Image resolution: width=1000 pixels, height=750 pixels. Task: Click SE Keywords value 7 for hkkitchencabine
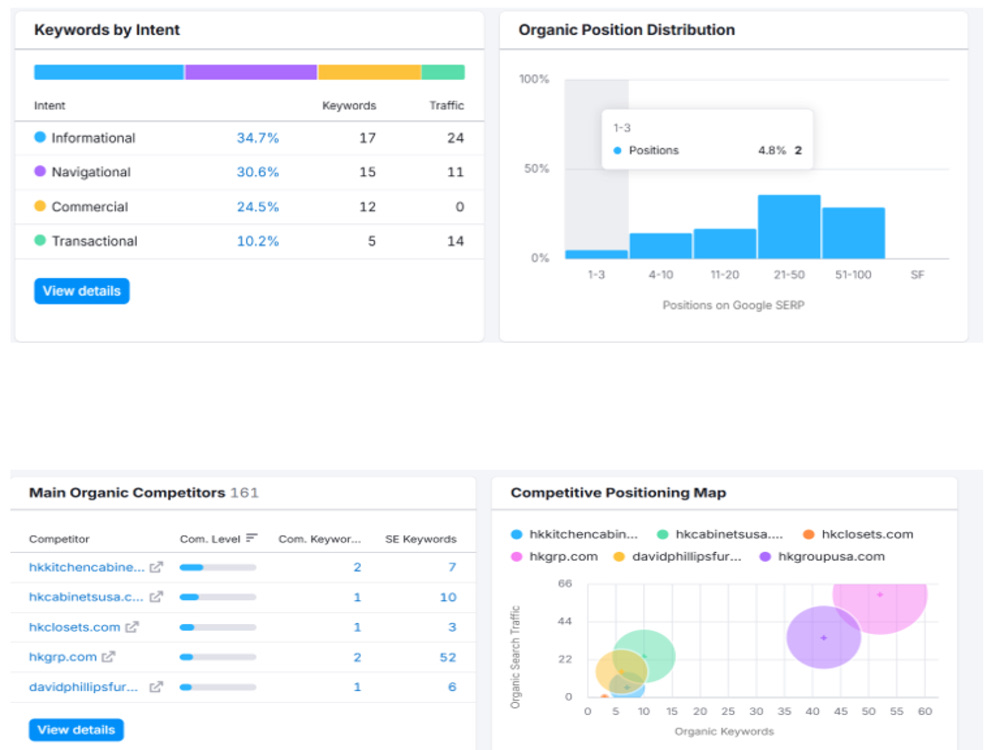point(452,567)
